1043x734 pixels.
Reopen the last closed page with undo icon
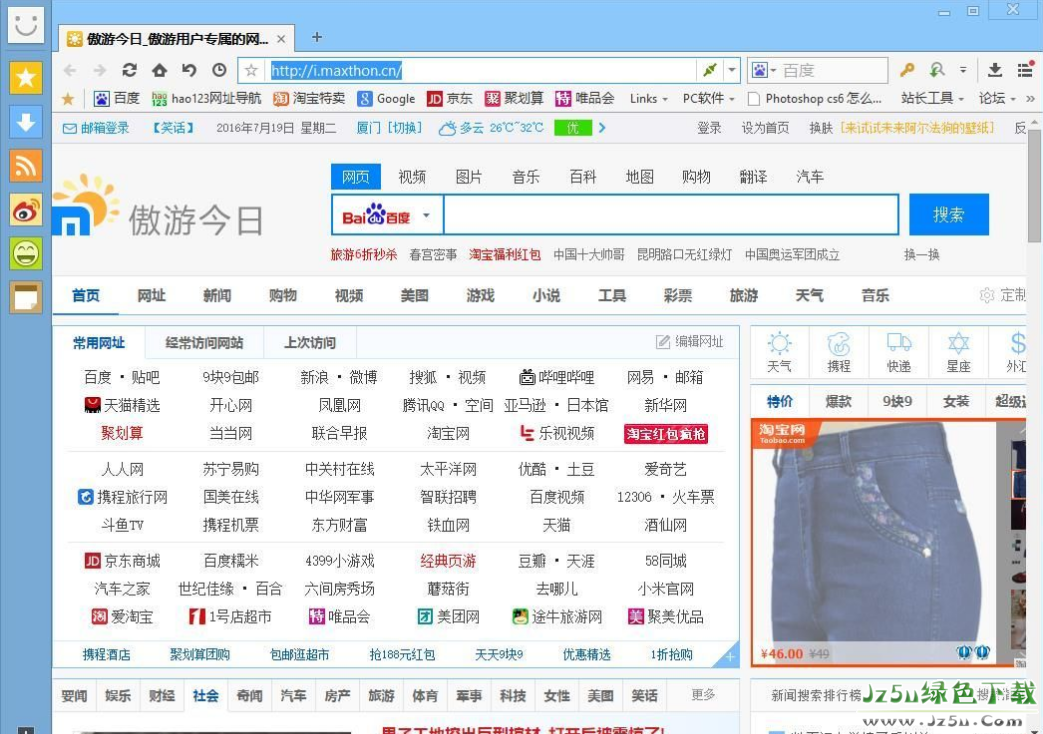click(190, 70)
